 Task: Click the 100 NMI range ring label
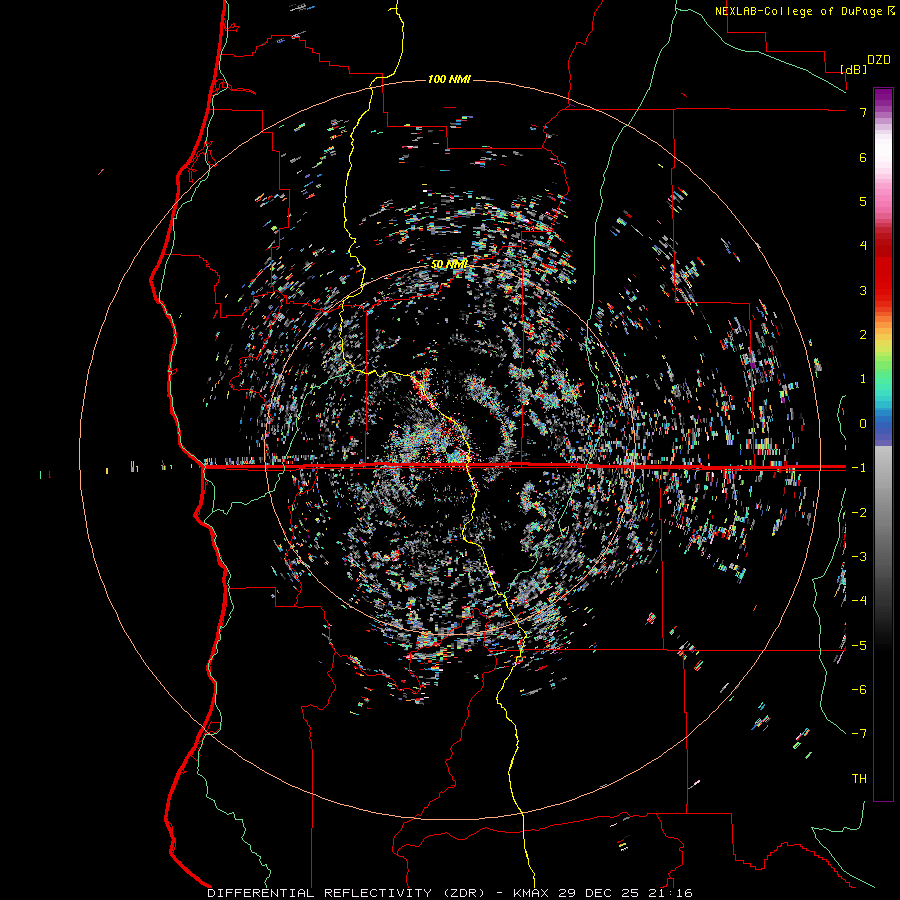pyautogui.click(x=449, y=79)
